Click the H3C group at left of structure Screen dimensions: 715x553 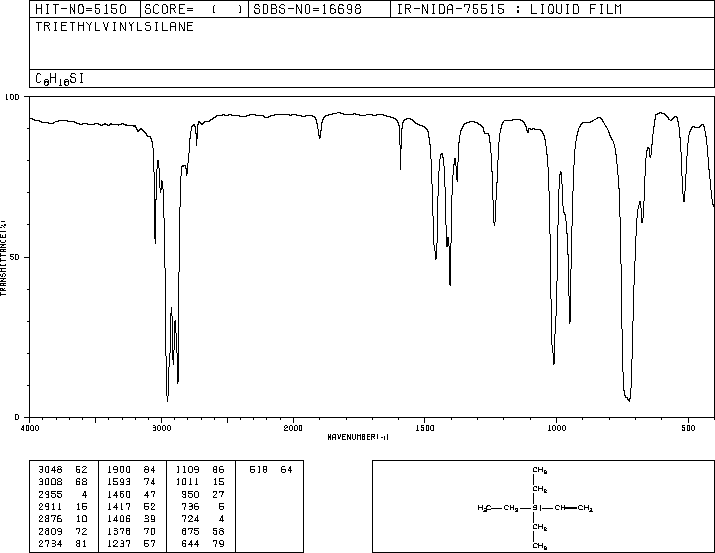click(x=484, y=508)
